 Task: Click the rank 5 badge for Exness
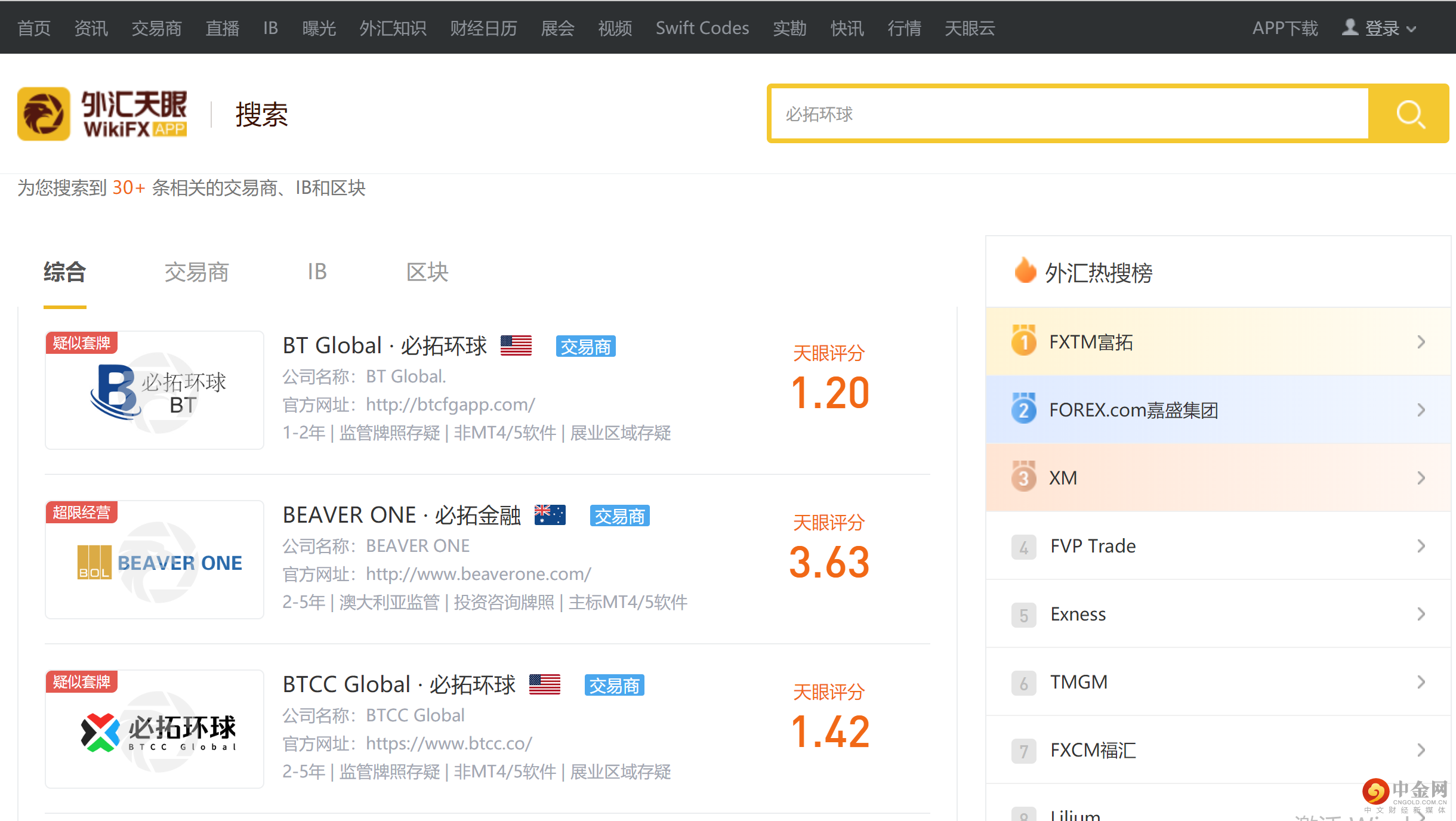coord(1024,615)
